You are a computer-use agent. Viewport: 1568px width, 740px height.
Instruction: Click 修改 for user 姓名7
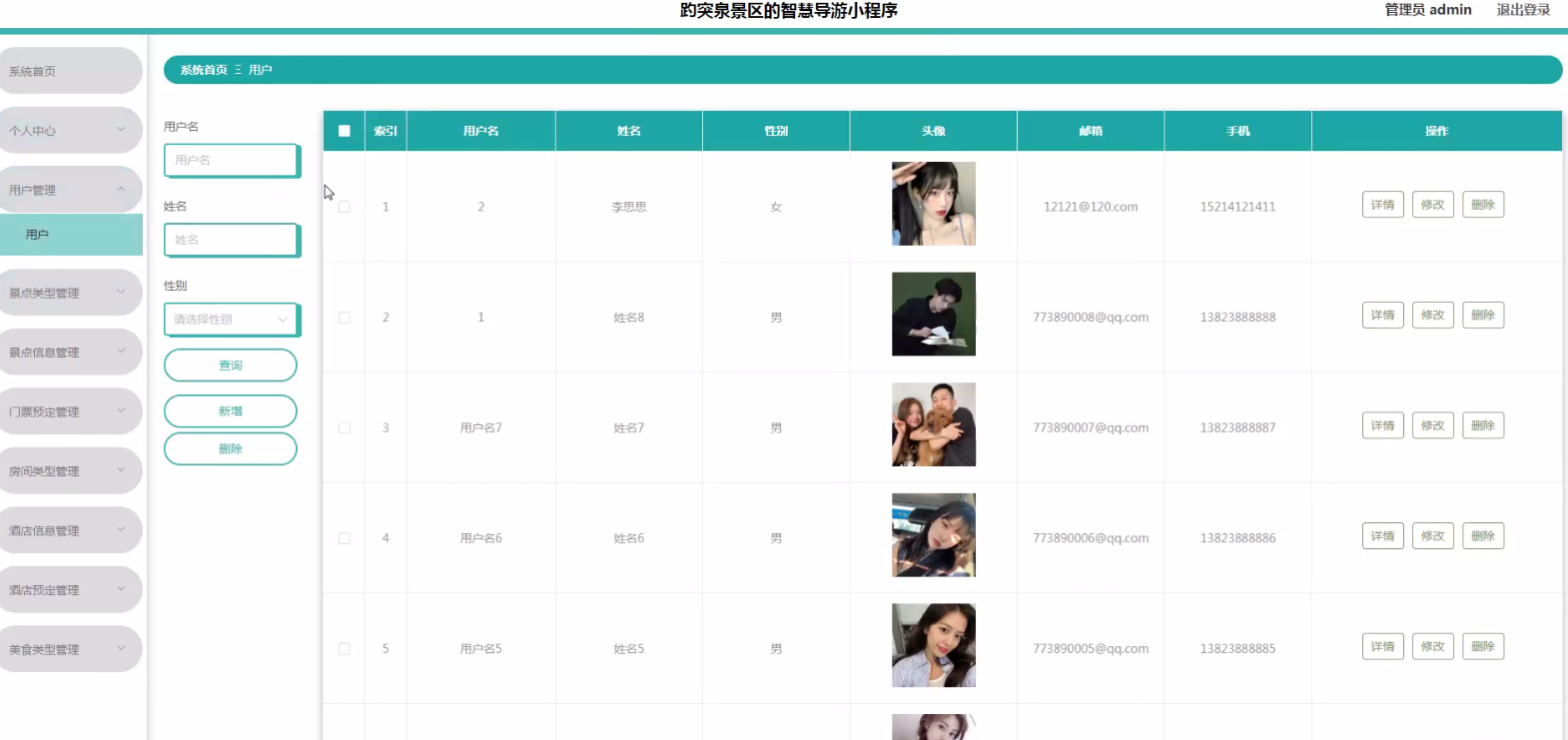pyautogui.click(x=1433, y=425)
